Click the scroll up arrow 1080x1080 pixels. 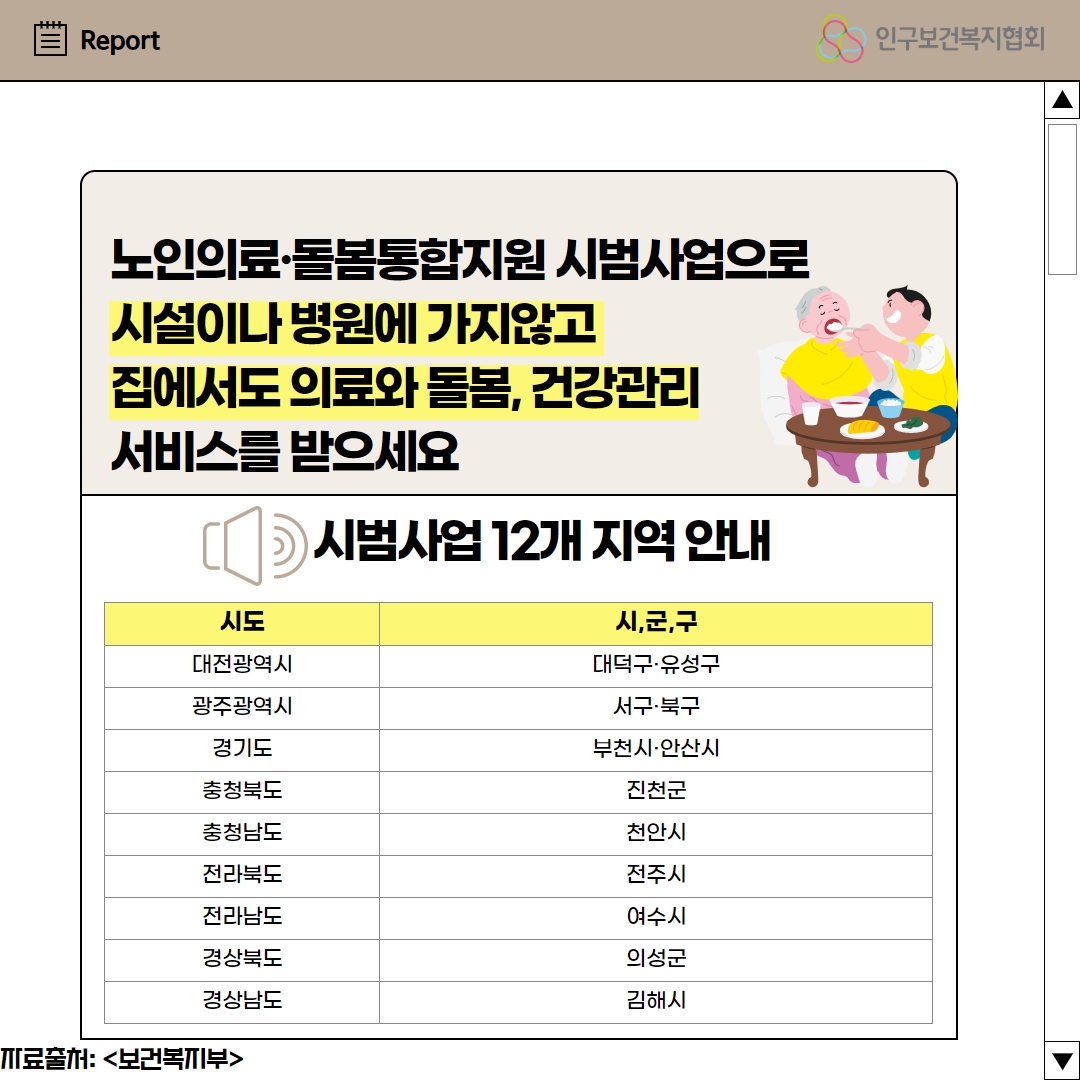click(1062, 100)
